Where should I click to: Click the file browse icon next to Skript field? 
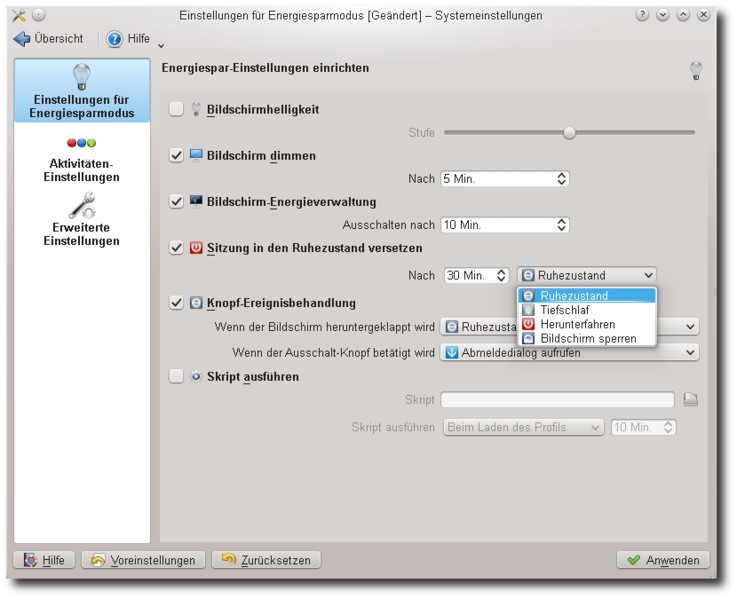point(690,400)
